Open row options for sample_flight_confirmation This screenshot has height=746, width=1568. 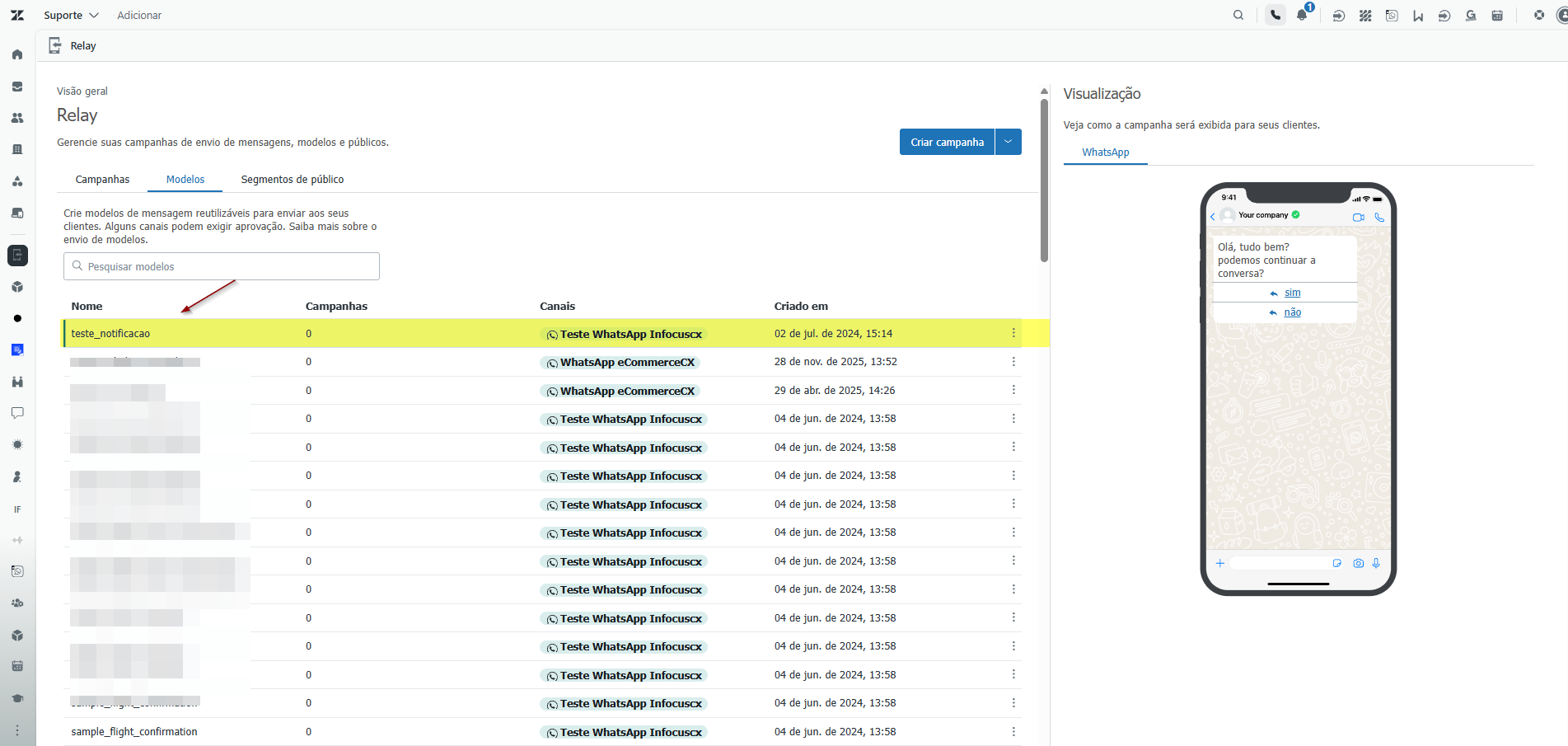click(1013, 731)
